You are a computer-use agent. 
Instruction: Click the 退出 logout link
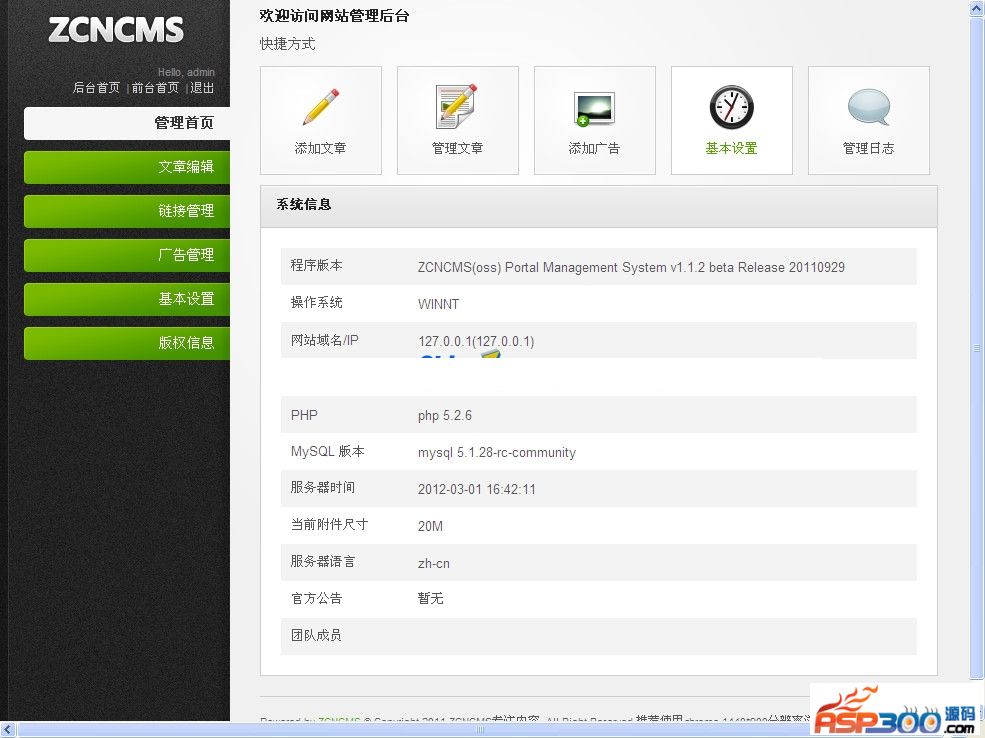pyautogui.click(x=202, y=88)
